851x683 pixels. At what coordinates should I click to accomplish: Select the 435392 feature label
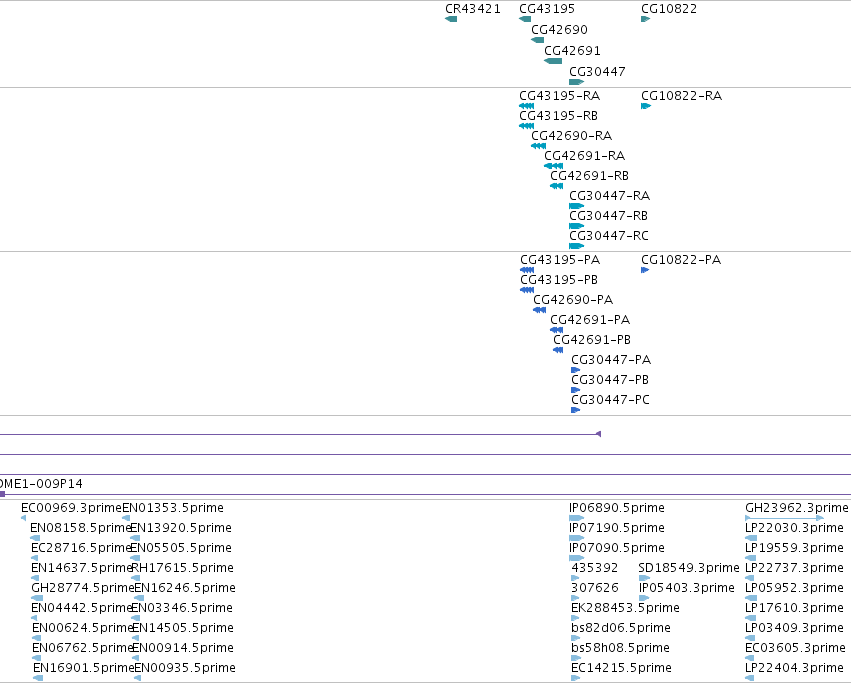pos(594,568)
